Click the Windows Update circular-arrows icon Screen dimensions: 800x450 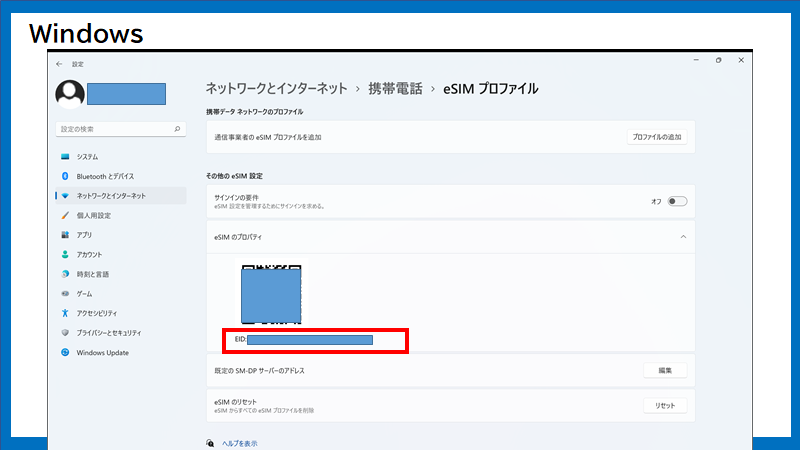65,353
